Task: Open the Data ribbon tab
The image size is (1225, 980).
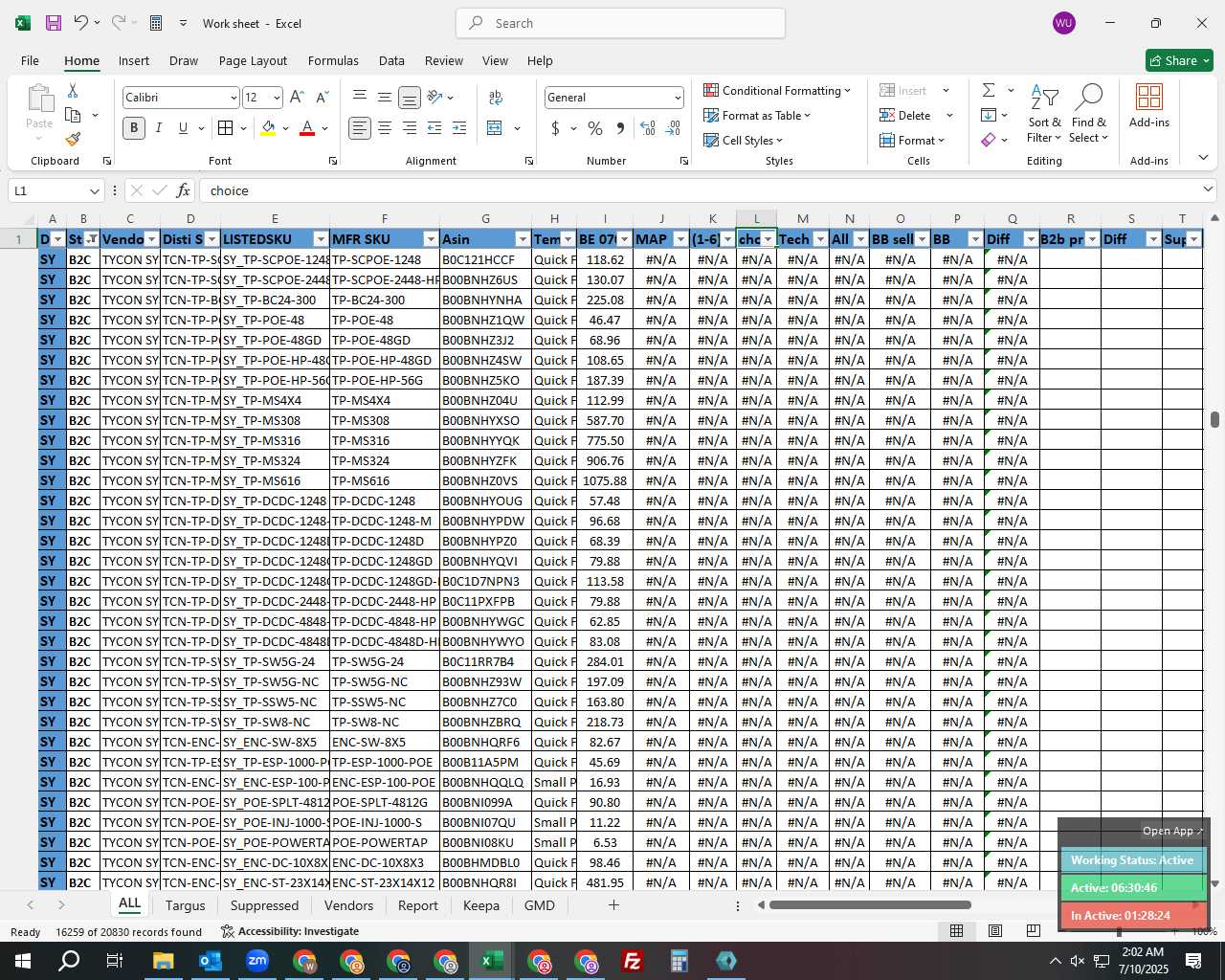Action: click(391, 60)
